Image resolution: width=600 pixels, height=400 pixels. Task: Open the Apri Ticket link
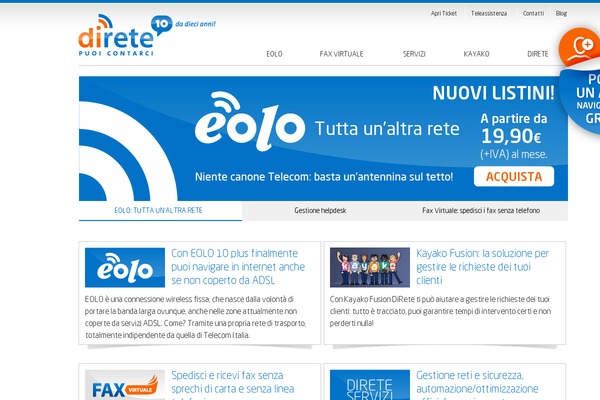444,13
